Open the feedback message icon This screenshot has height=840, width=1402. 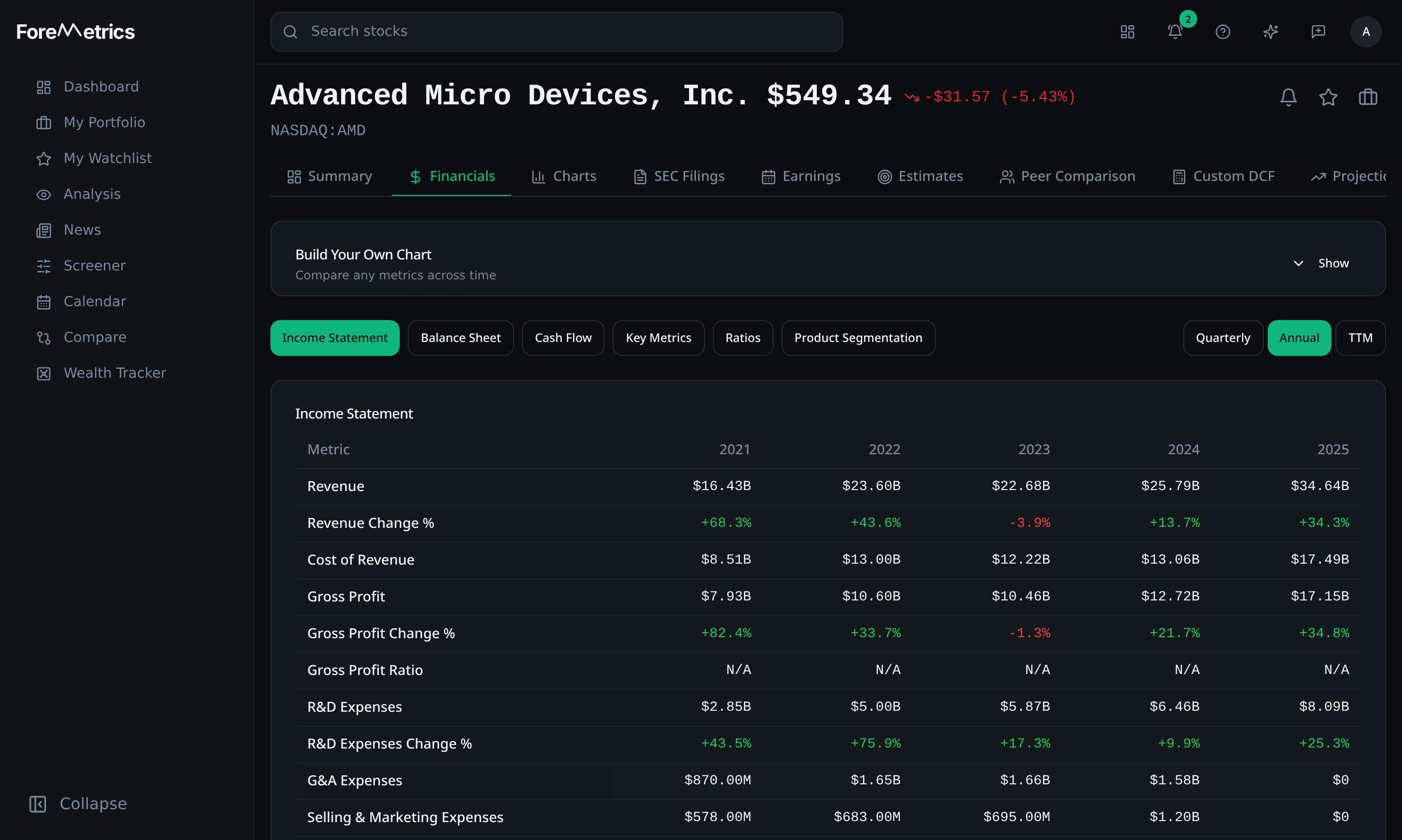point(1318,32)
